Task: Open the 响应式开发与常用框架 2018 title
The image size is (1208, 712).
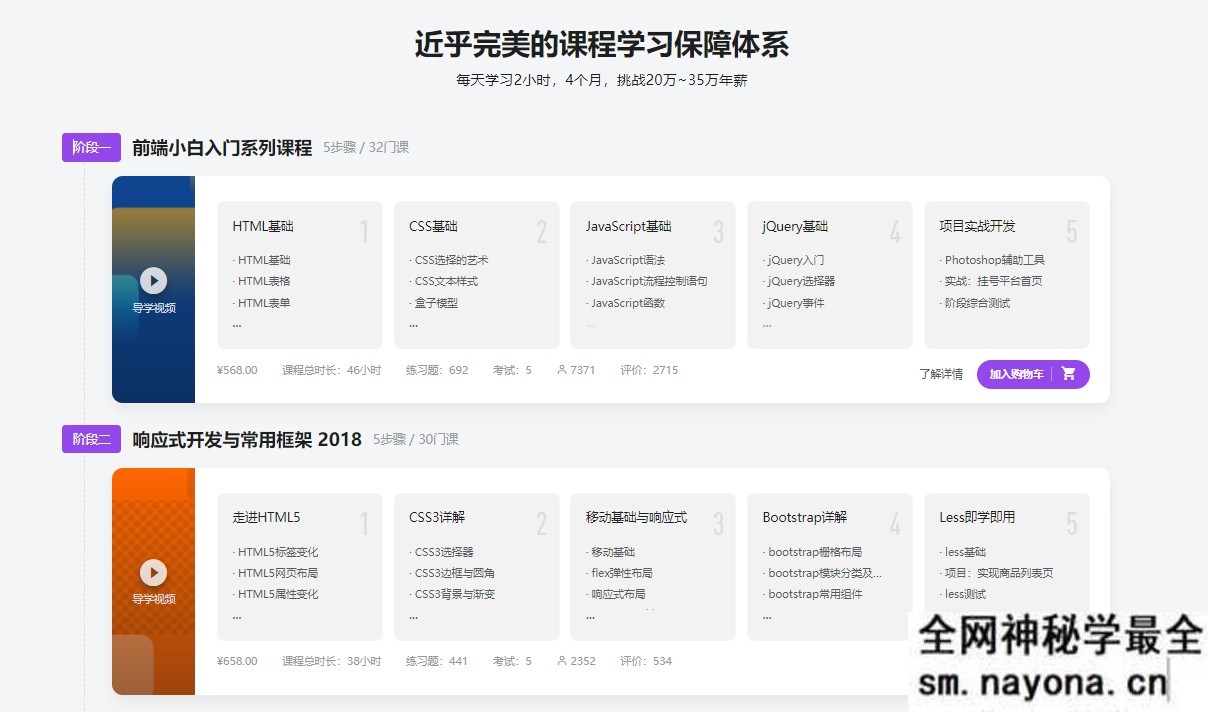Action: (247, 439)
